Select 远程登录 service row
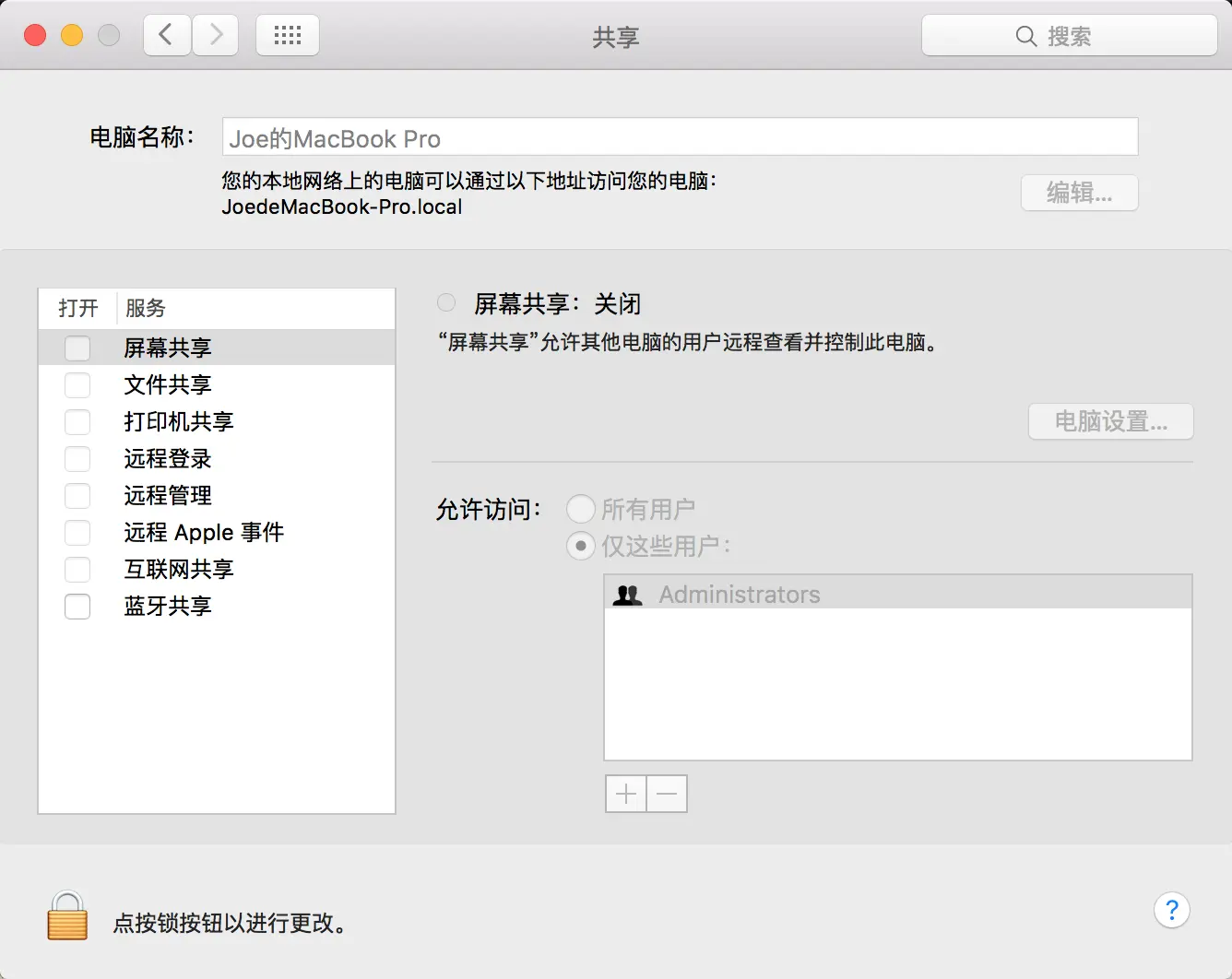The height and width of the screenshot is (979, 1232). (x=217, y=458)
